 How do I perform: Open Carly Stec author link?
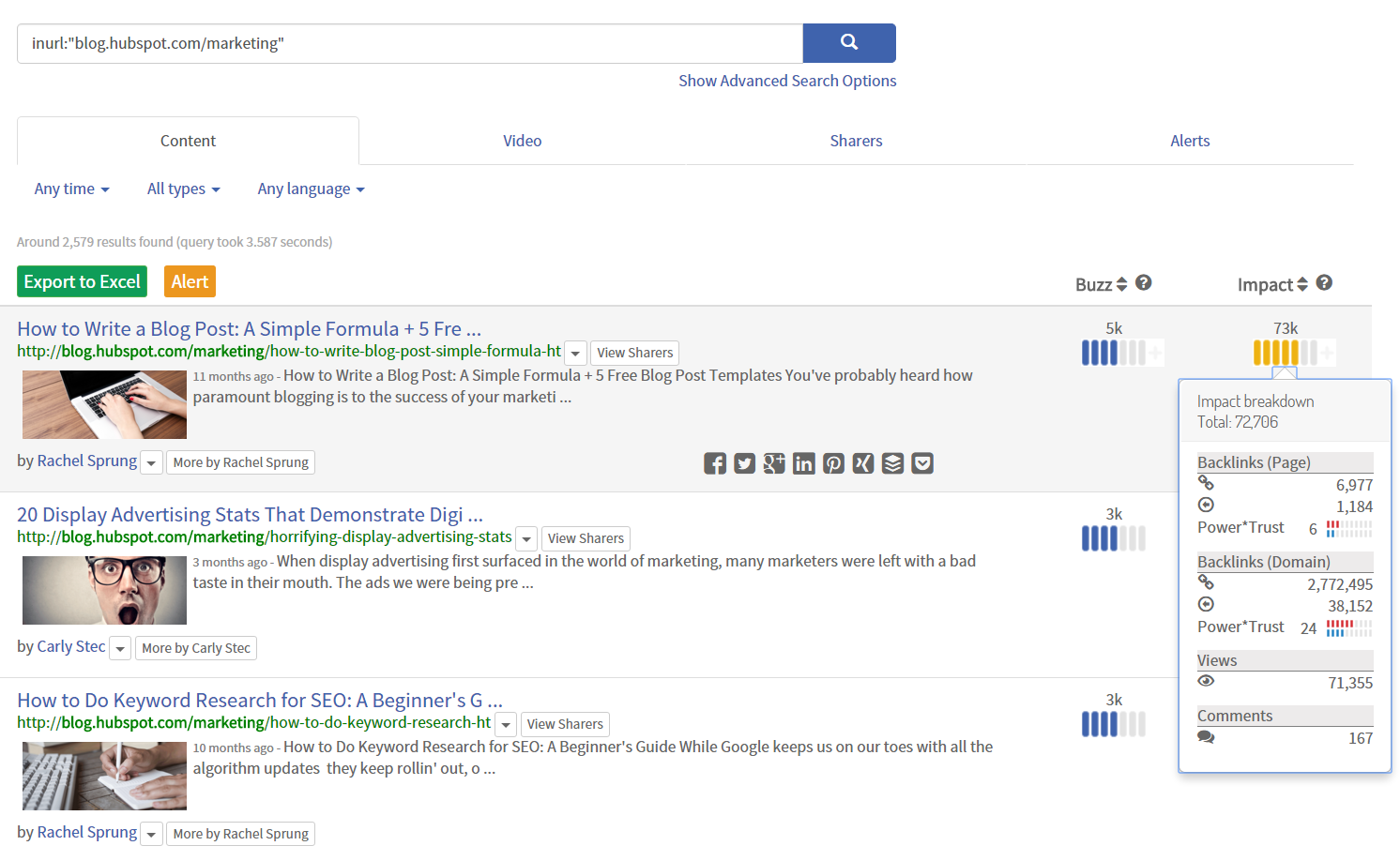coord(71,646)
